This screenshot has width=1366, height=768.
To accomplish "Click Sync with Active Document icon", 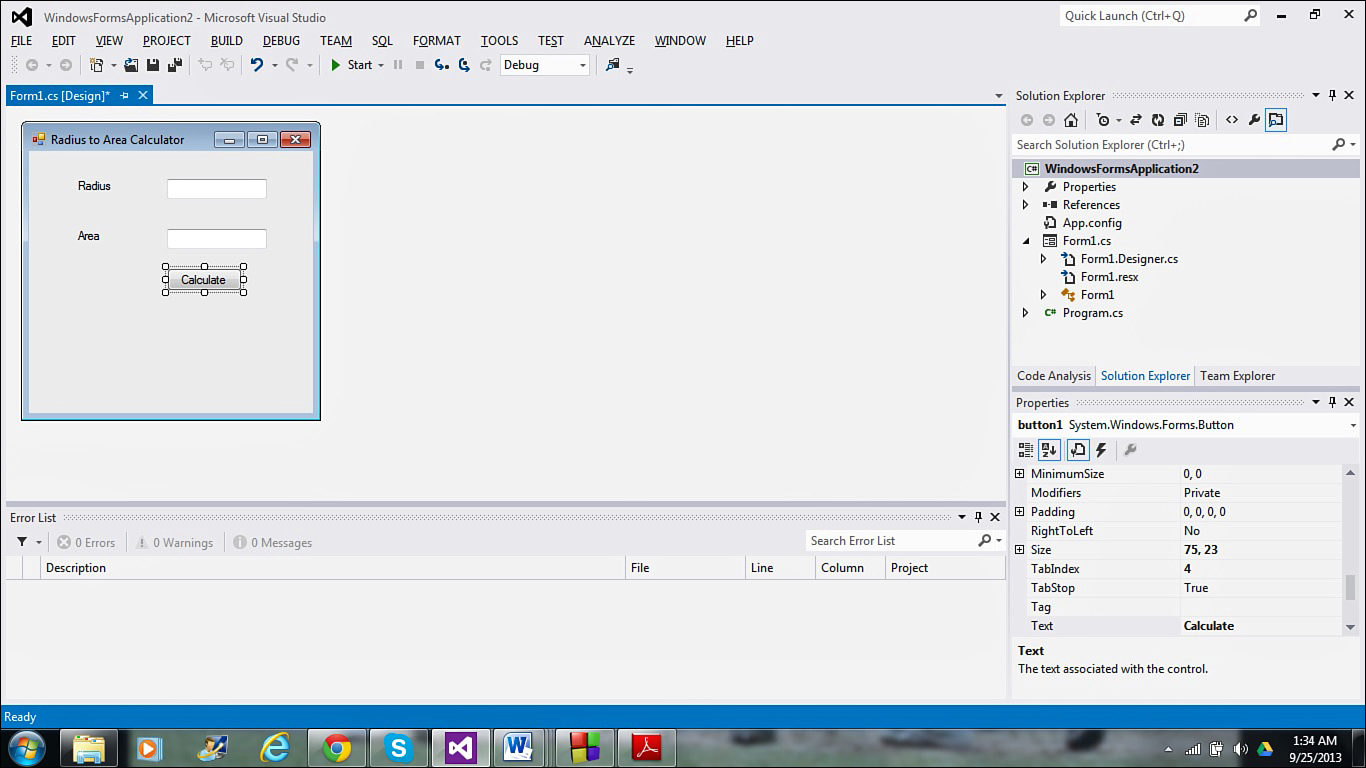I will point(1136,120).
